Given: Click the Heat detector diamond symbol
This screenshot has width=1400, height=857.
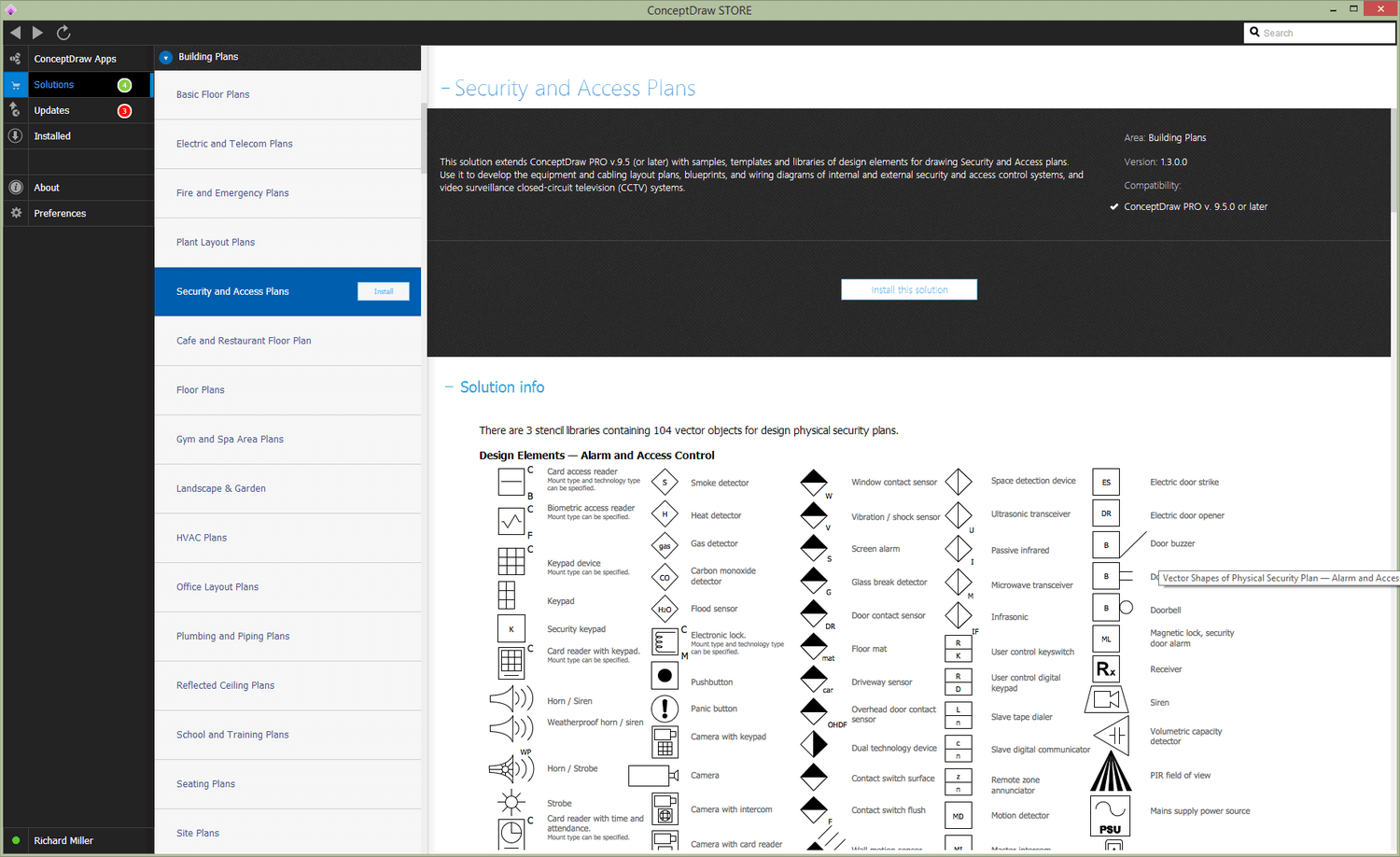Looking at the screenshot, I should pos(665,514).
